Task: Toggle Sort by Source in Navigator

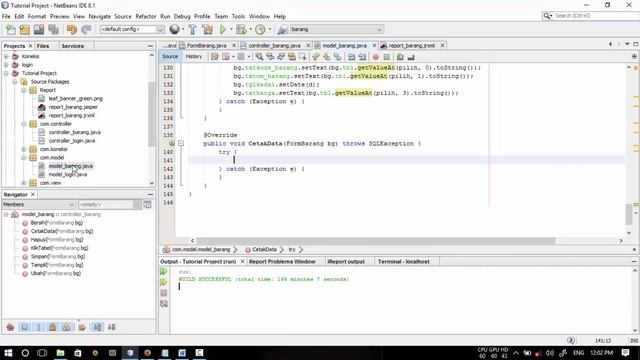Action: [x=111, y=327]
